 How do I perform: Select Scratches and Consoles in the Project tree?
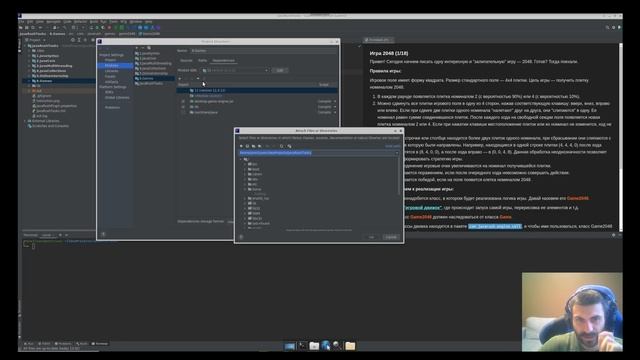(48, 126)
